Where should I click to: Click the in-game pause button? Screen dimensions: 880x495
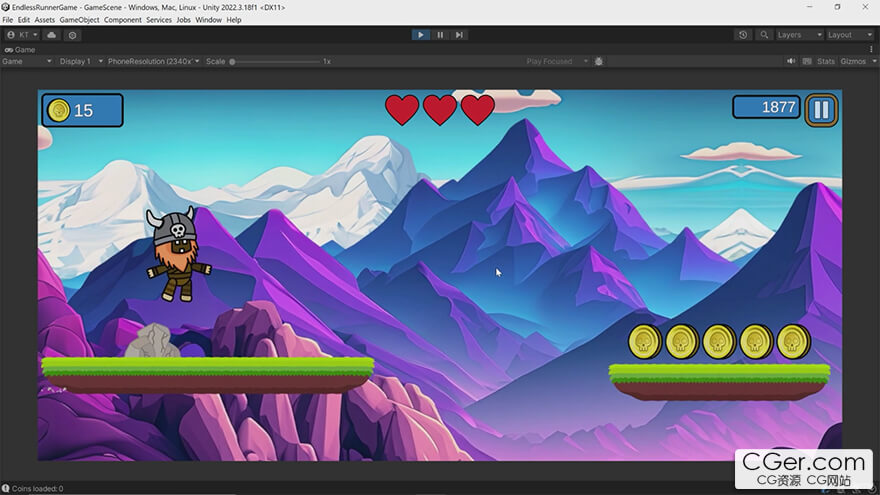(x=821, y=109)
